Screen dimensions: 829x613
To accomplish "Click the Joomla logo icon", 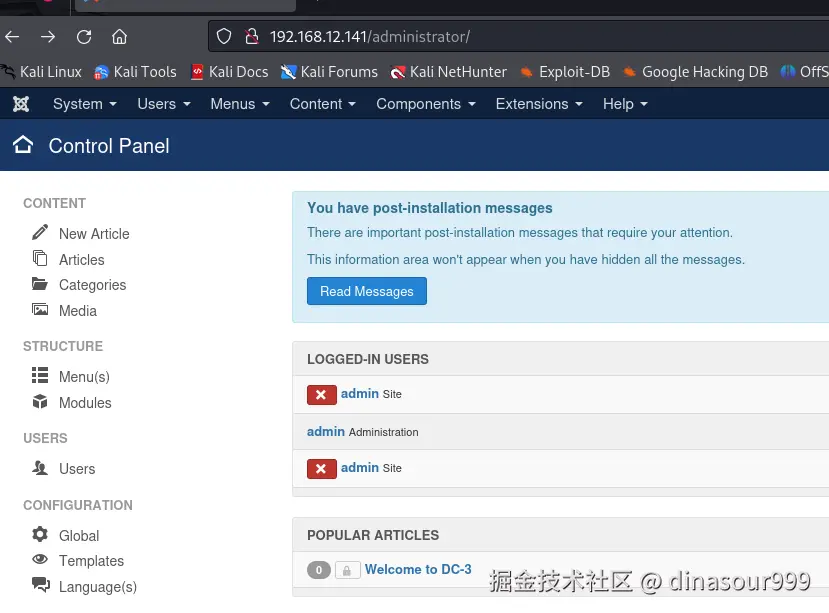I will (x=21, y=104).
